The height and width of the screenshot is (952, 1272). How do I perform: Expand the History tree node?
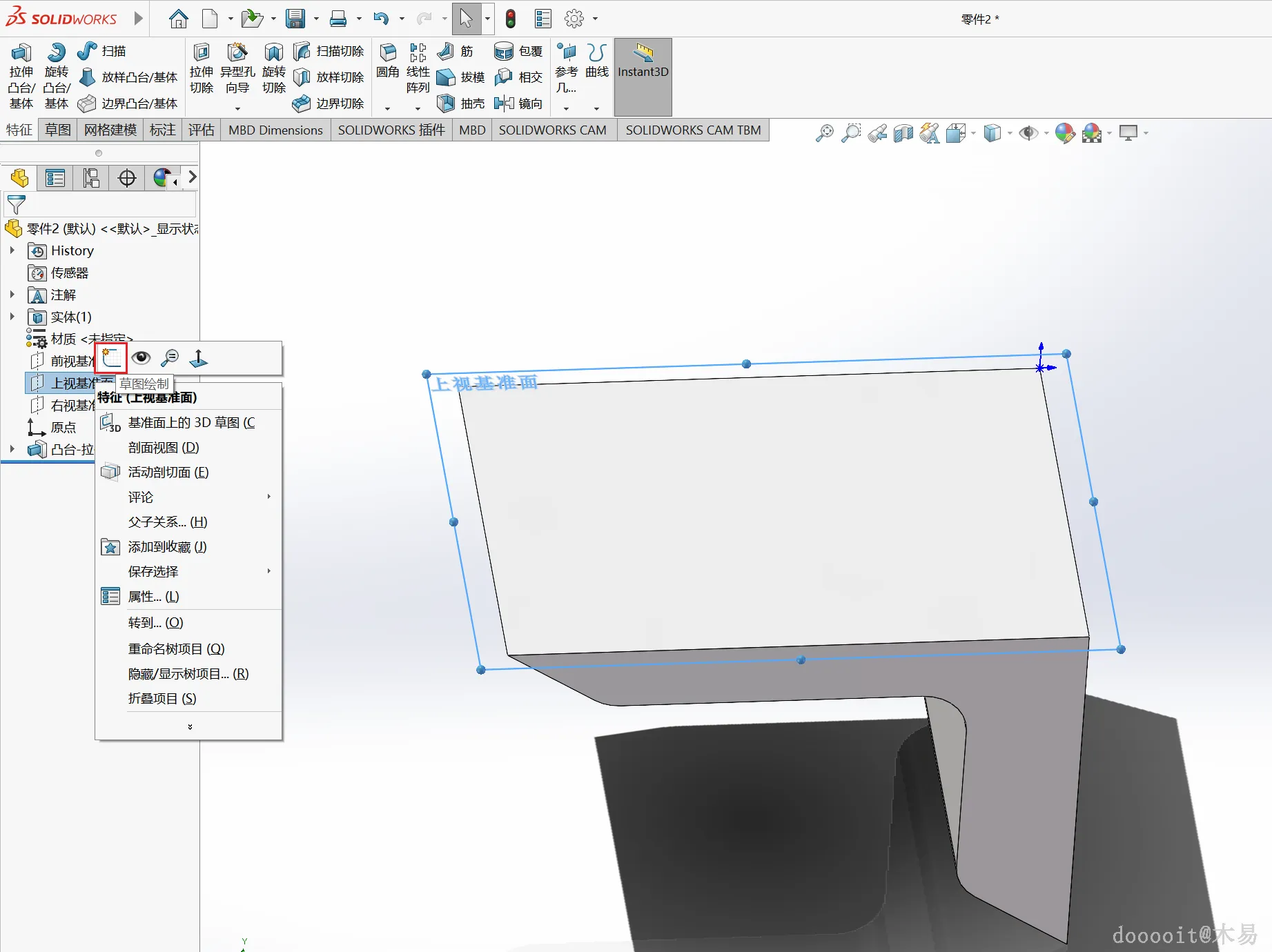click(x=12, y=250)
